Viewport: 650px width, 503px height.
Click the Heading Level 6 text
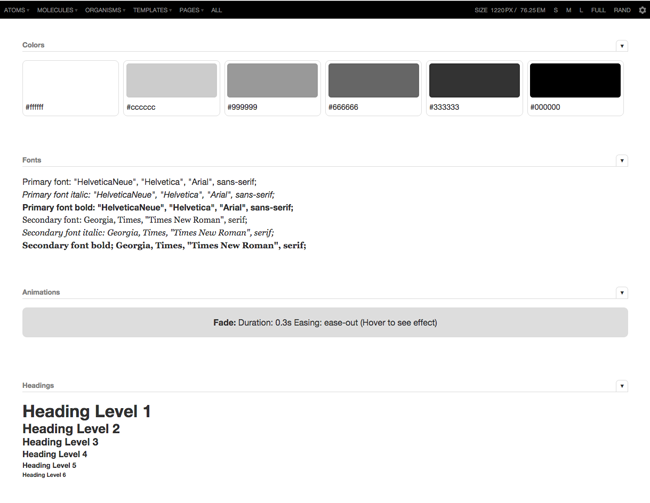coord(44,475)
